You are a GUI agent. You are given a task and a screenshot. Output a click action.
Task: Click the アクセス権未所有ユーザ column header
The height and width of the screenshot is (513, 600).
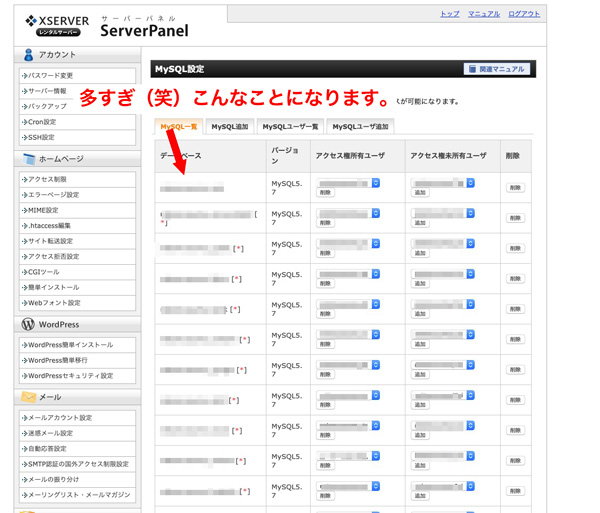[453, 156]
